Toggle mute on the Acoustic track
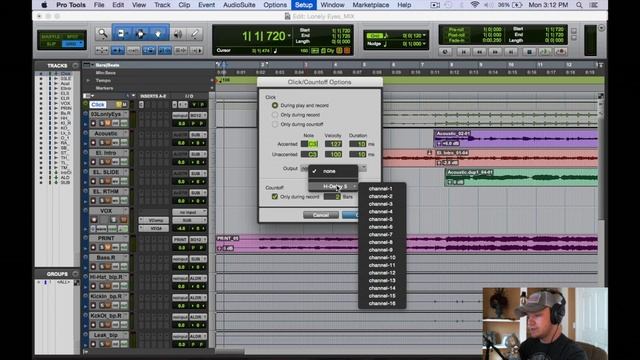This screenshot has height=360, width=640. pyautogui.click(x=108, y=142)
